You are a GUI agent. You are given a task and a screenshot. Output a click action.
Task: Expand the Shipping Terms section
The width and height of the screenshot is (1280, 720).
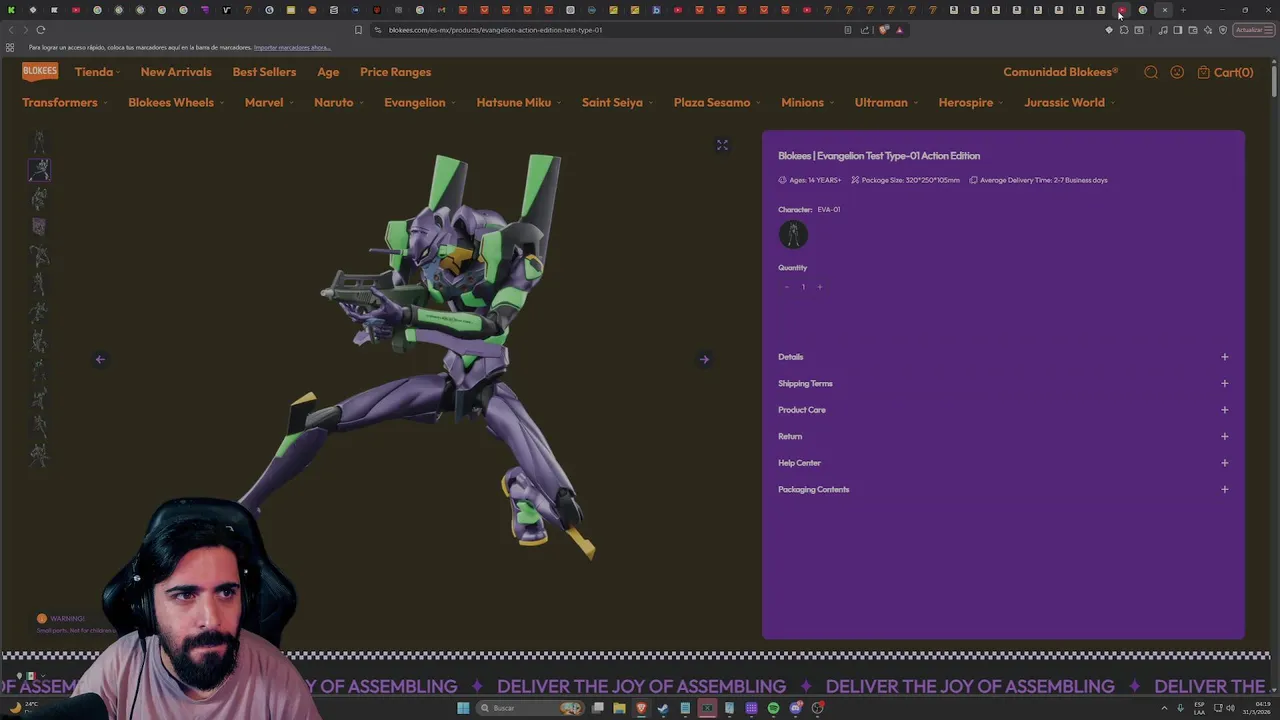(x=1003, y=383)
